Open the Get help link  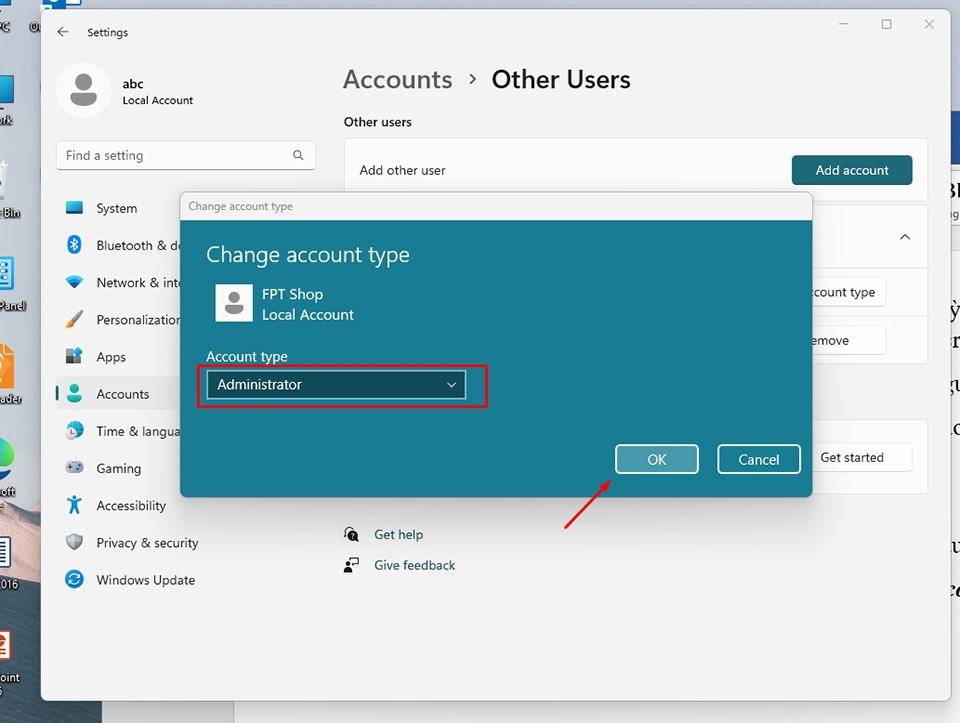(399, 534)
